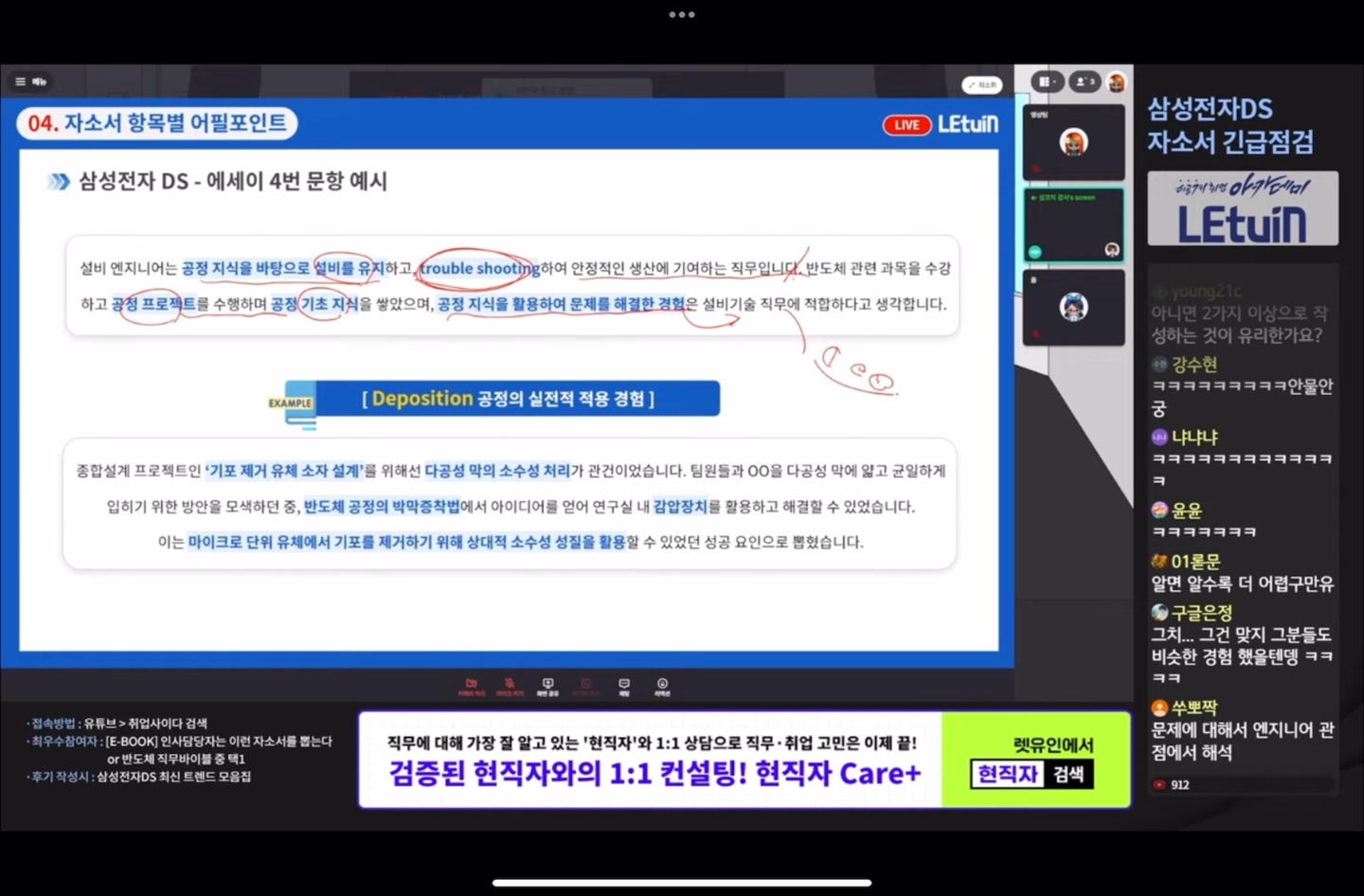1364x896 pixels.
Task: Click the LEtuin academy logo above chat
Action: point(1243,208)
